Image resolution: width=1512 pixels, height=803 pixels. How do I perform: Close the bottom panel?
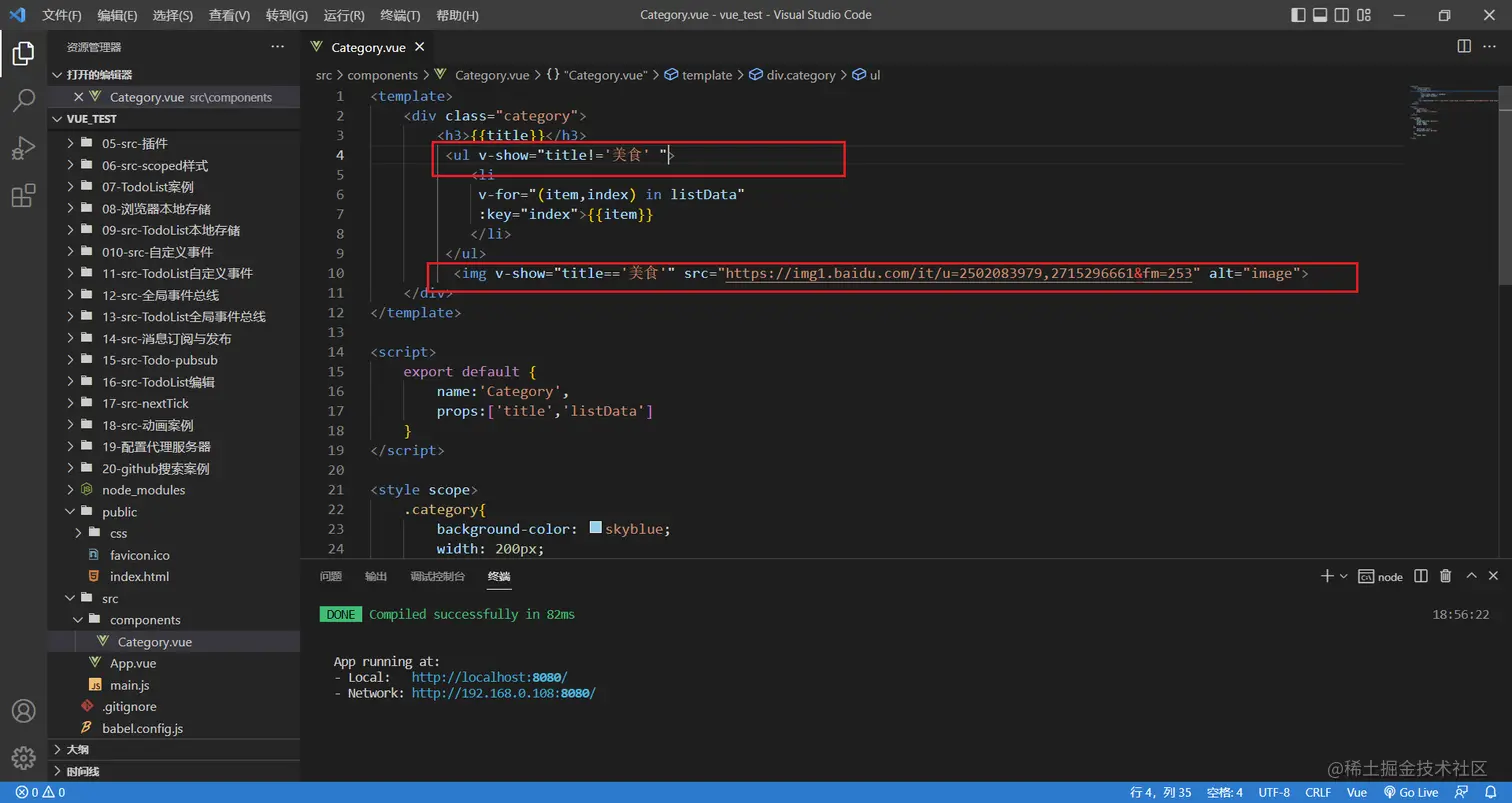tap(1494, 576)
